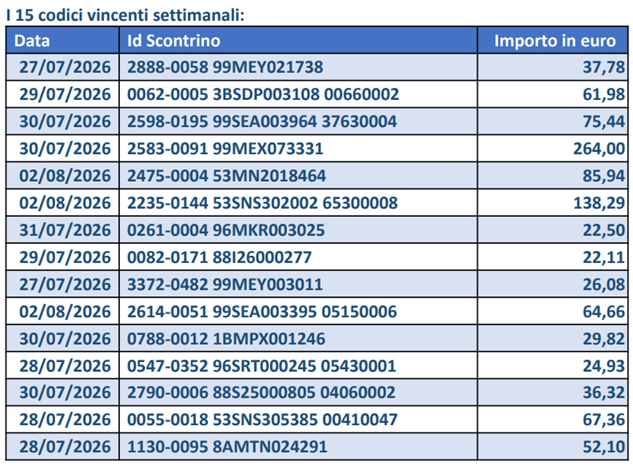Screen dimensions: 633x468
Task: Click receipt ID 3372-0482 99MEY003011
Action: (x=225, y=284)
